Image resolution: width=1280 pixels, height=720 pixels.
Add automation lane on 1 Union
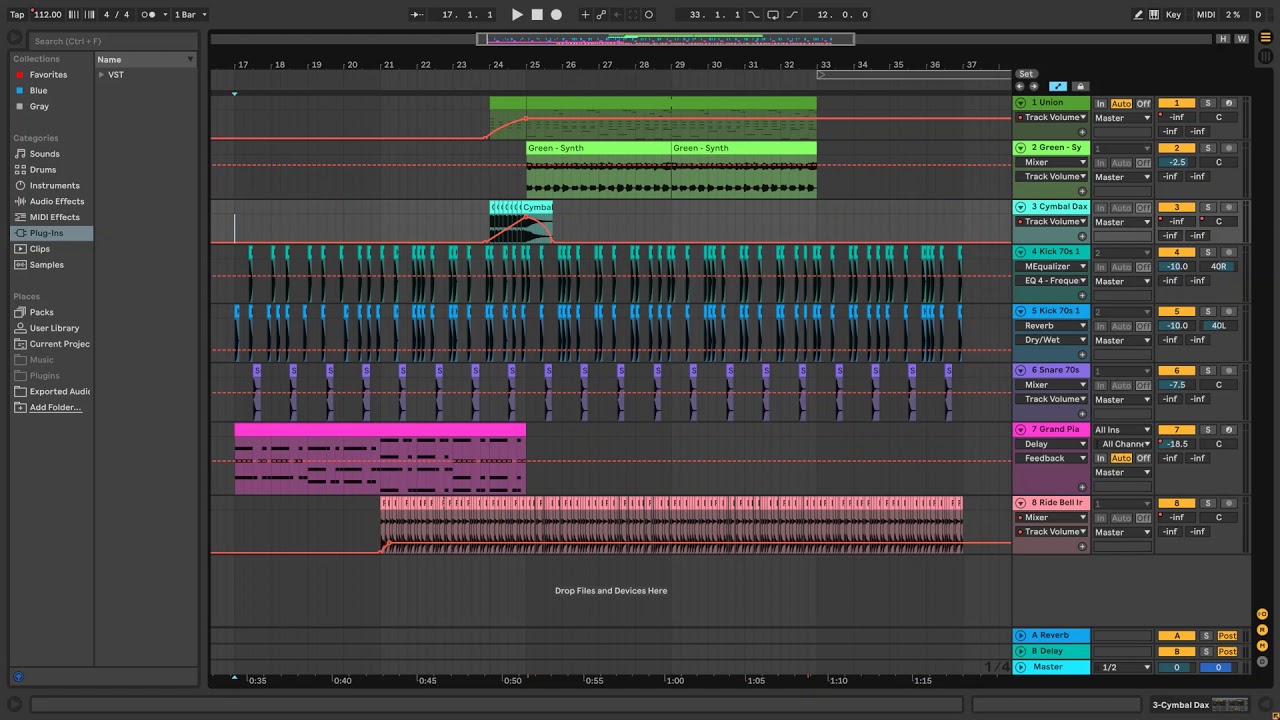[1082, 132]
